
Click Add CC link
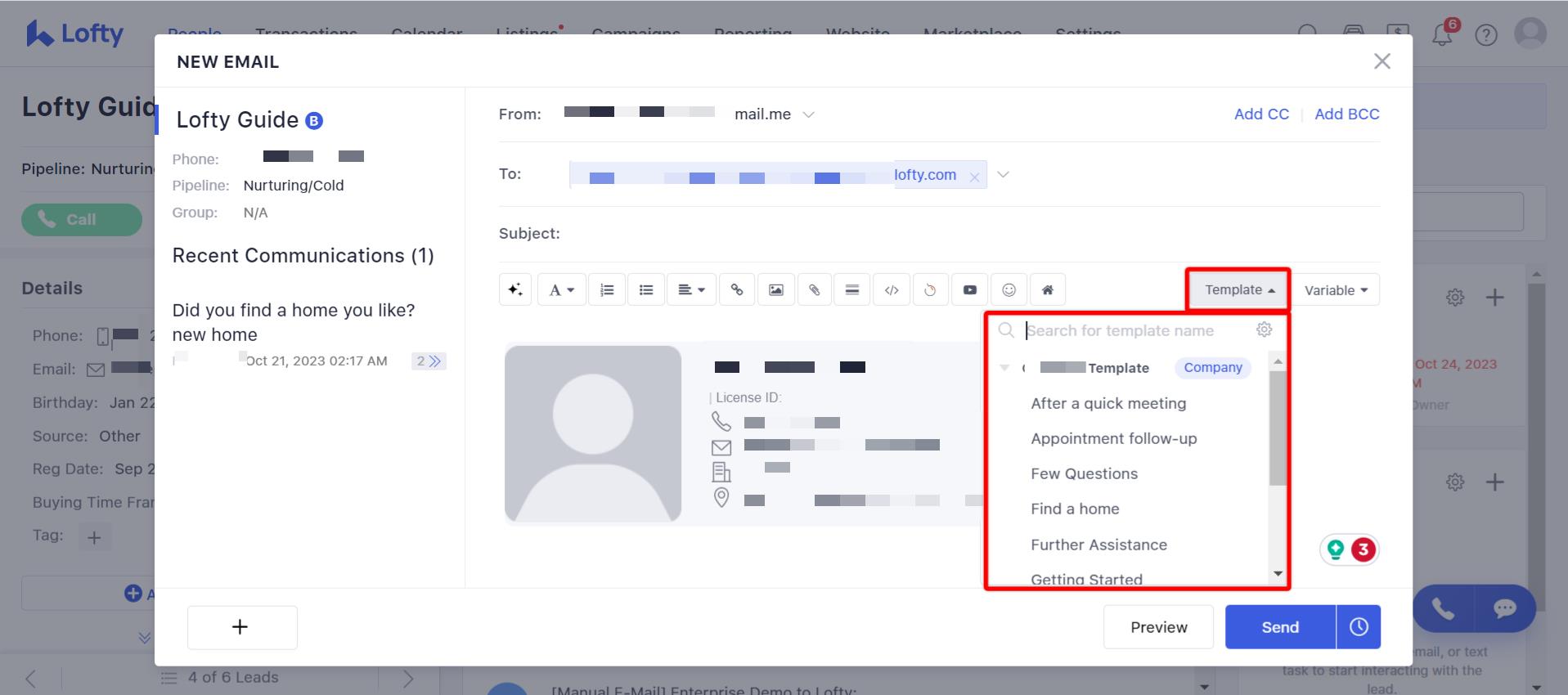coord(1261,114)
